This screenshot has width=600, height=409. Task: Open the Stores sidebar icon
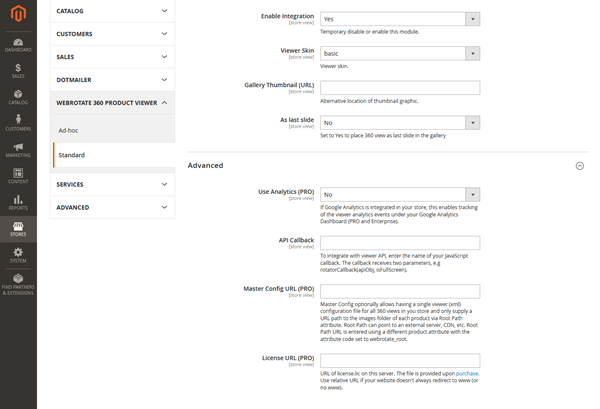18,230
